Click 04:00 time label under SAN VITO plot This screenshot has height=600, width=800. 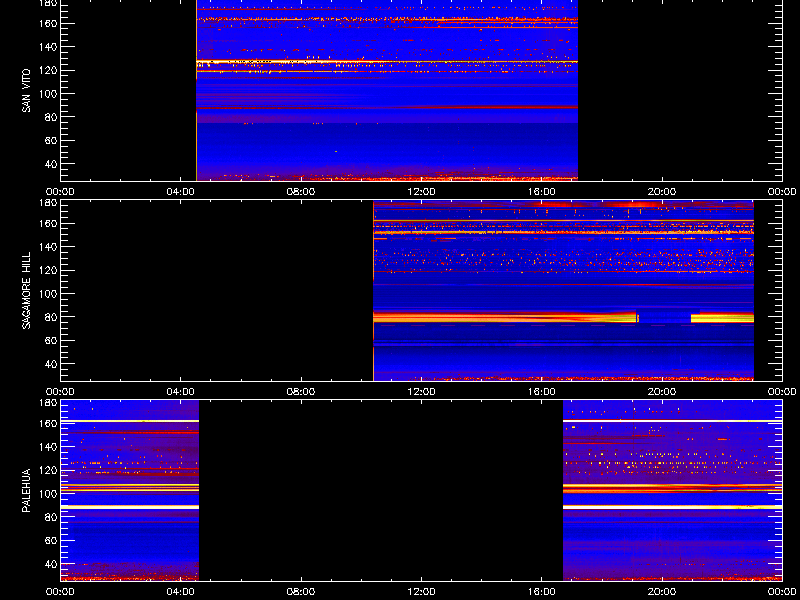click(181, 192)
